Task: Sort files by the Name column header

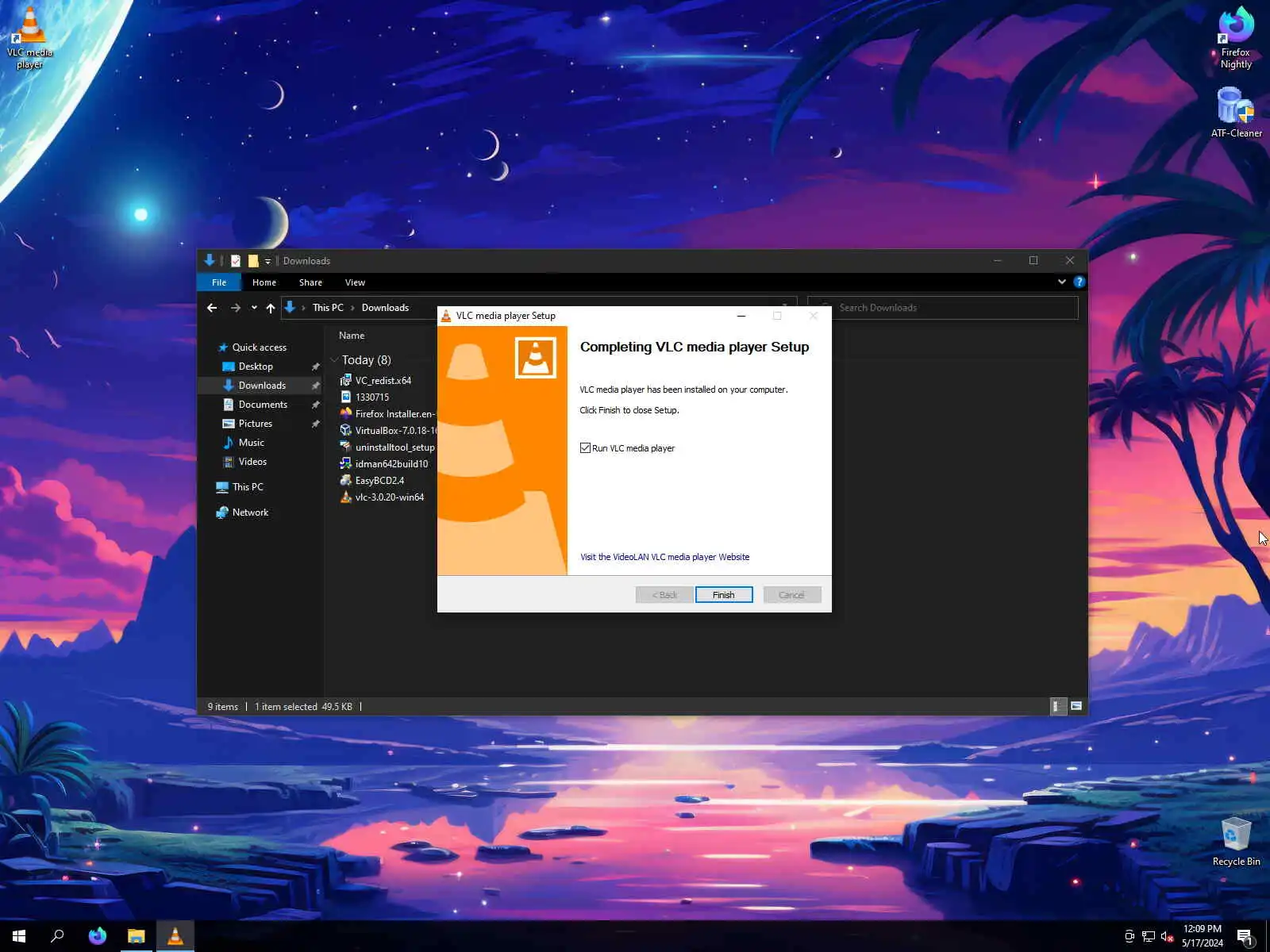Action: pyautogui.click(x=352, y=336)
